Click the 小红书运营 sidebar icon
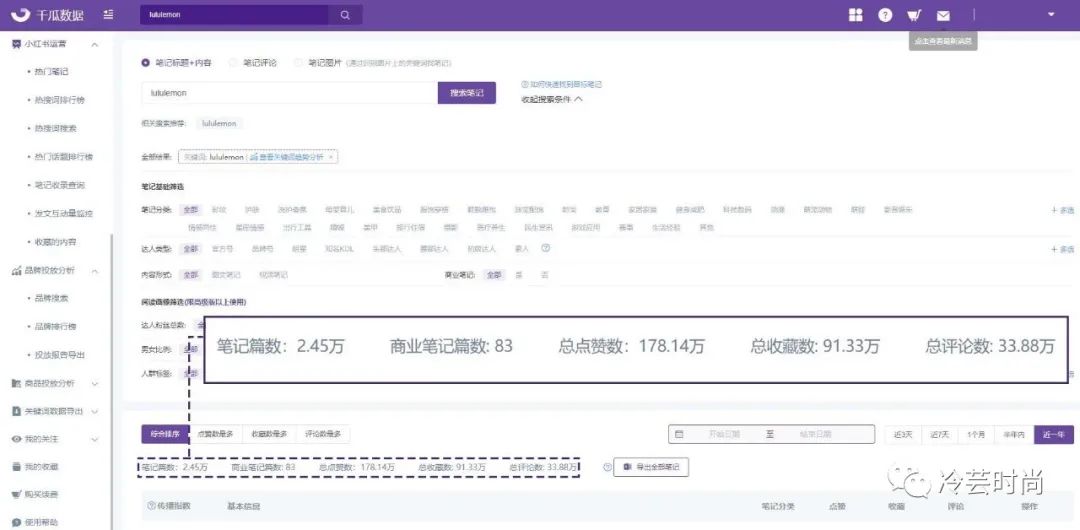 pos(17,44)
